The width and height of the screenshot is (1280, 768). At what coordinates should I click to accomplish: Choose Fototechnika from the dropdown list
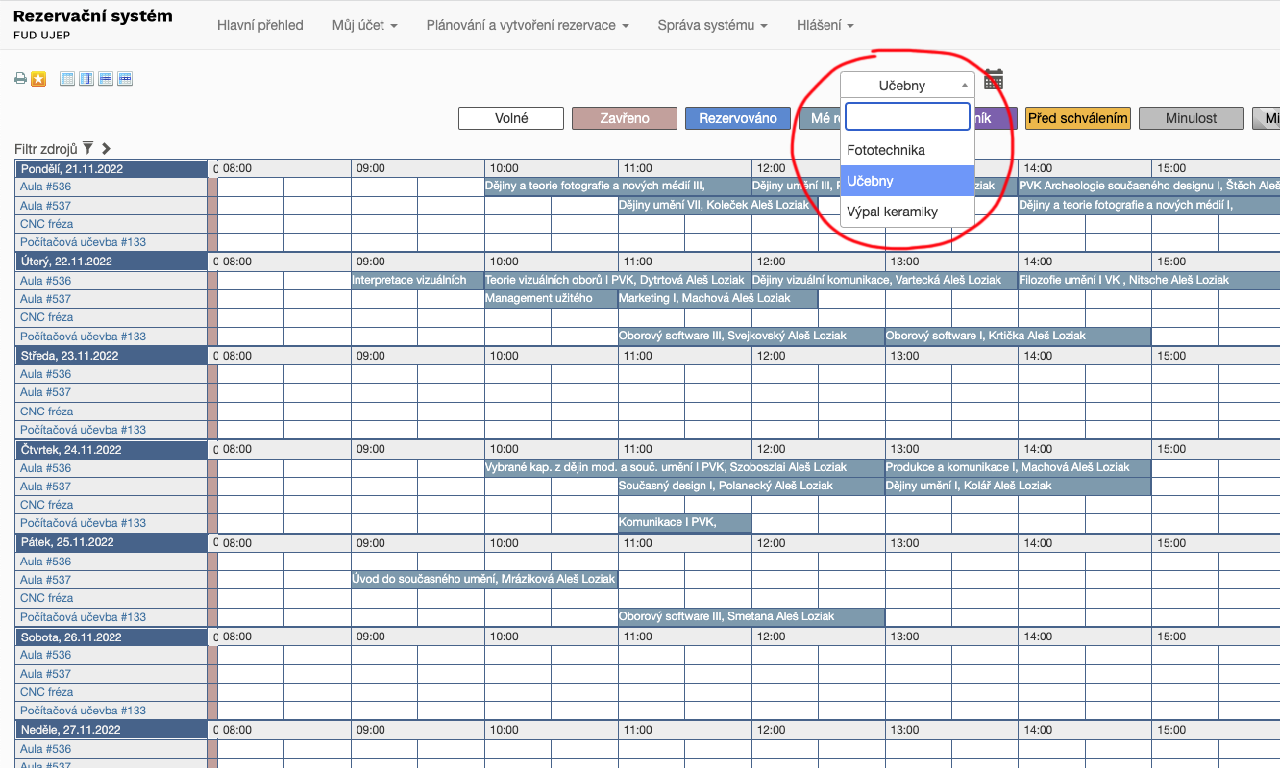(x=886, y=150)
